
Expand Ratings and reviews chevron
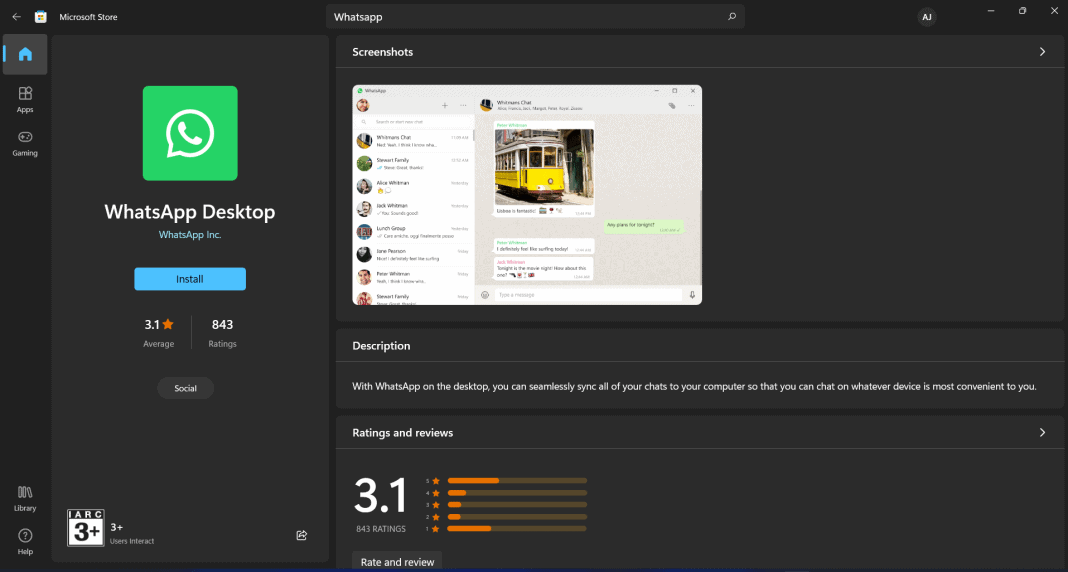pyautogui.click(x=1042, y=433)
